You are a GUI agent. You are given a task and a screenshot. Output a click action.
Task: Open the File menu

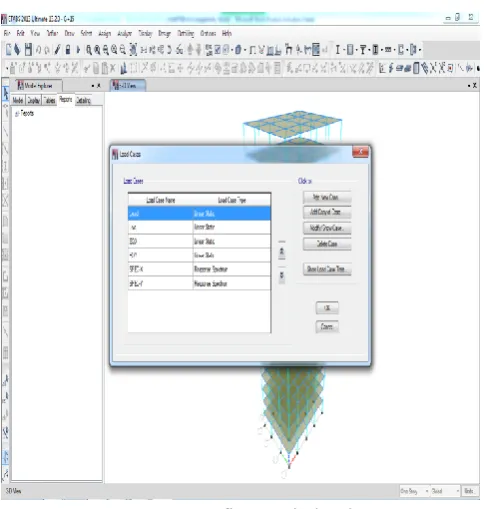point(7,33)
